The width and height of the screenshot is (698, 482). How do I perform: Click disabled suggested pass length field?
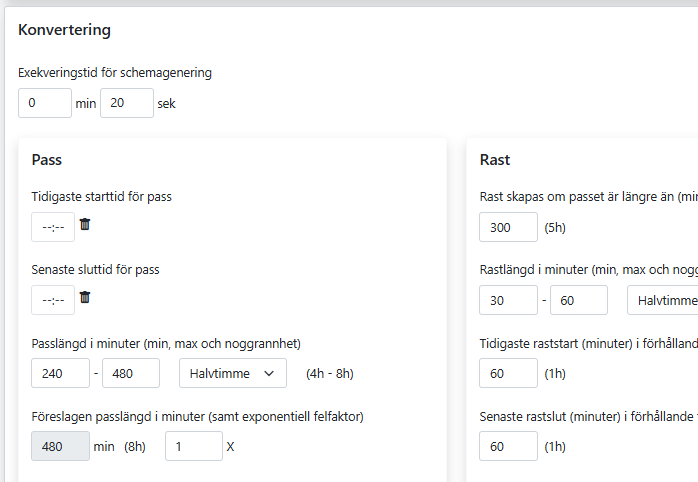[x=60, y=446]
